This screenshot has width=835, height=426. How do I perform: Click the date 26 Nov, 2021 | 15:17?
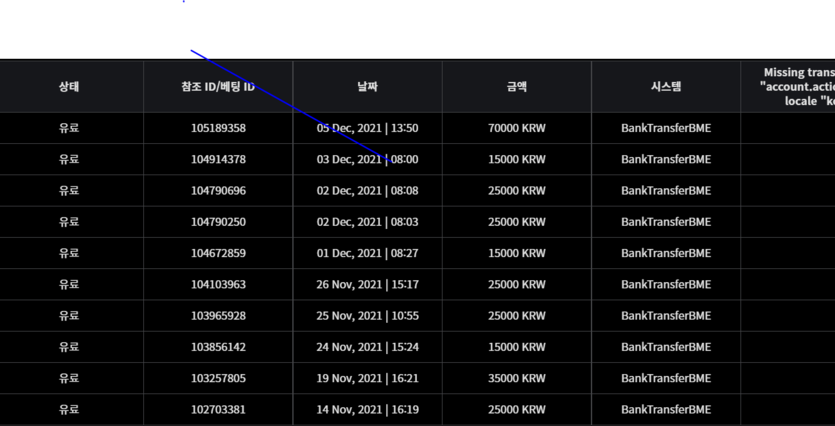coord(367,284)
